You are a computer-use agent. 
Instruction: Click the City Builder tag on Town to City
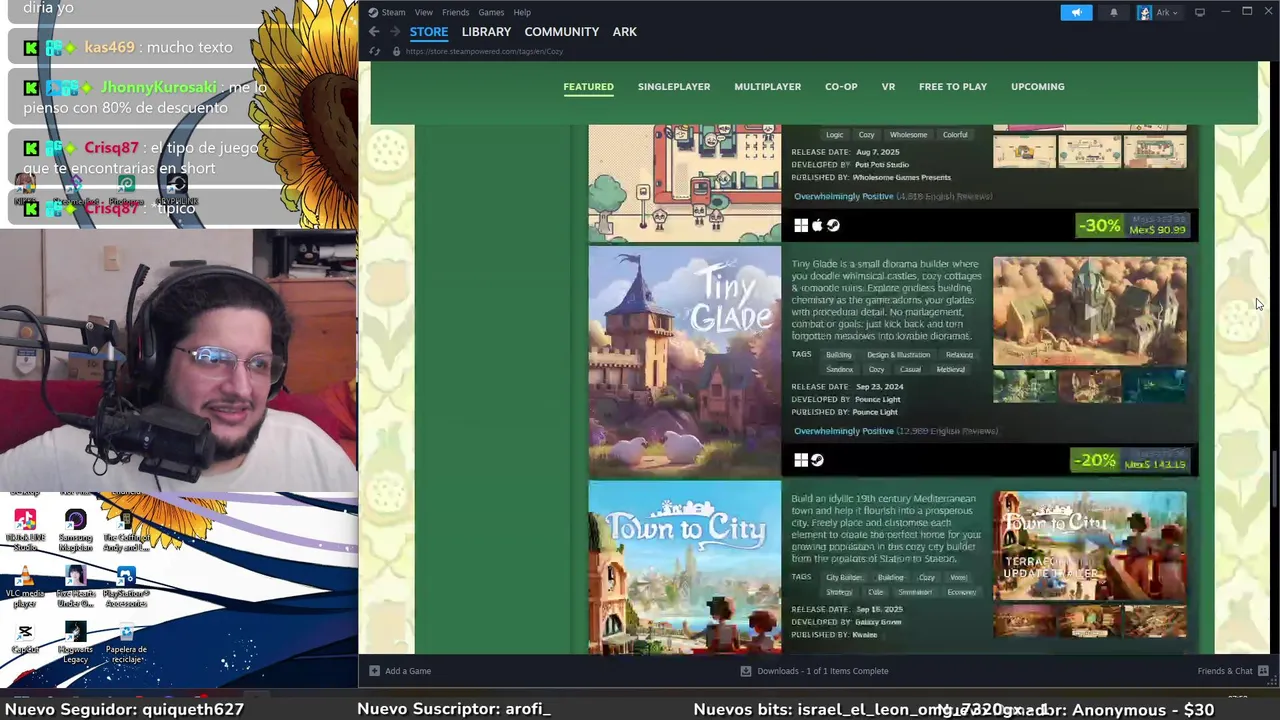coord(844,578)
